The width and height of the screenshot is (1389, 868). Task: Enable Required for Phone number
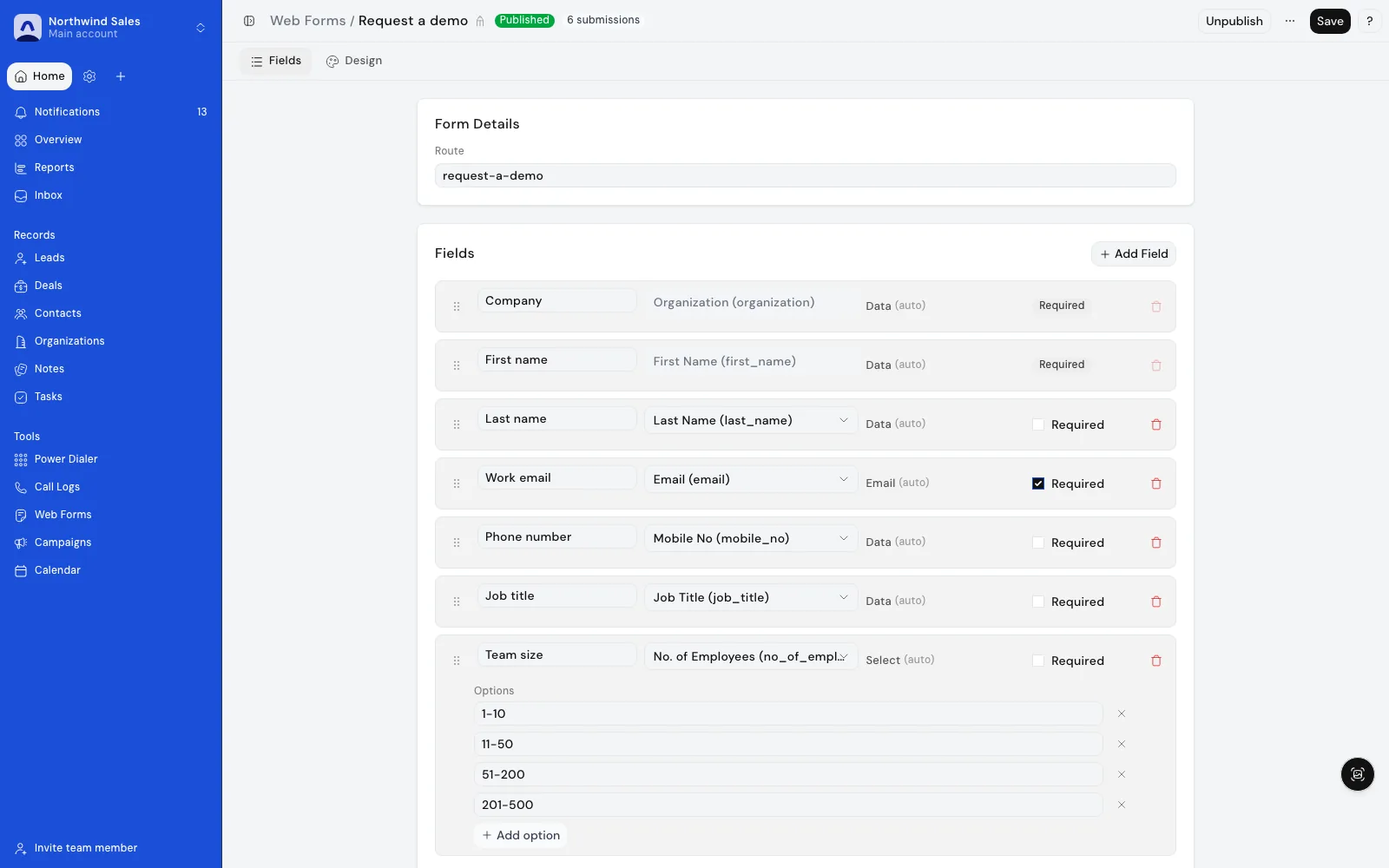tap(1038, 542)
